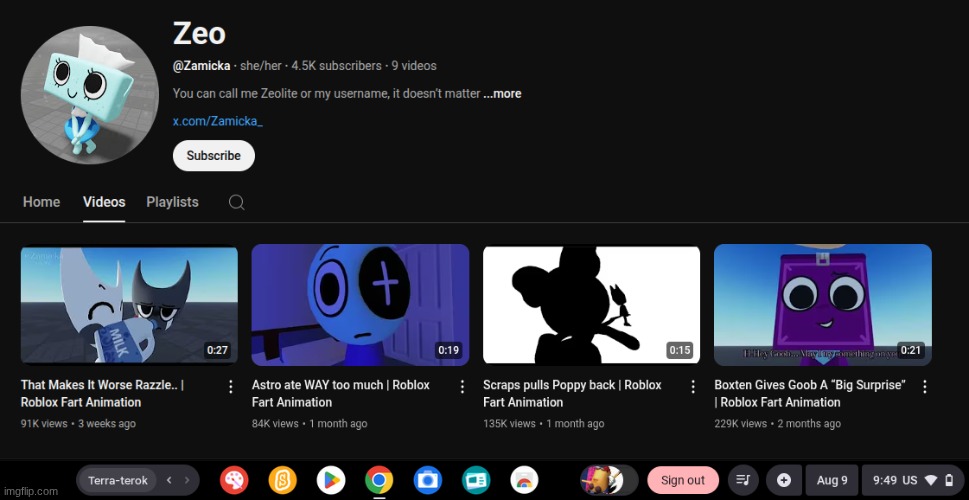Open the Aug 9 calendar date button
Screen dimensions: 969x500
832,480
